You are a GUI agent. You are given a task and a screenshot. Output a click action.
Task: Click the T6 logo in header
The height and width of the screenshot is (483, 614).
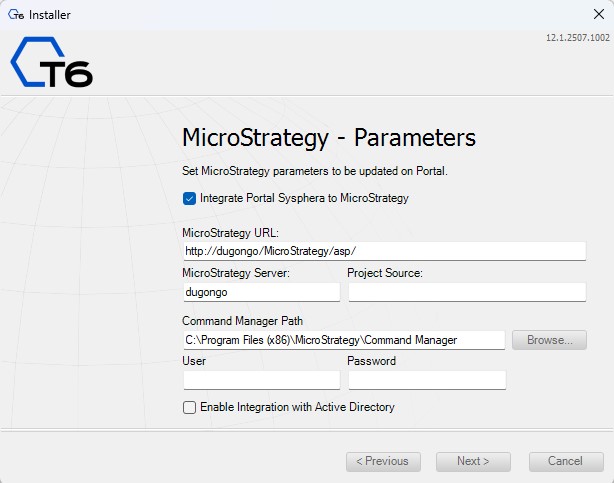[51, 62]
